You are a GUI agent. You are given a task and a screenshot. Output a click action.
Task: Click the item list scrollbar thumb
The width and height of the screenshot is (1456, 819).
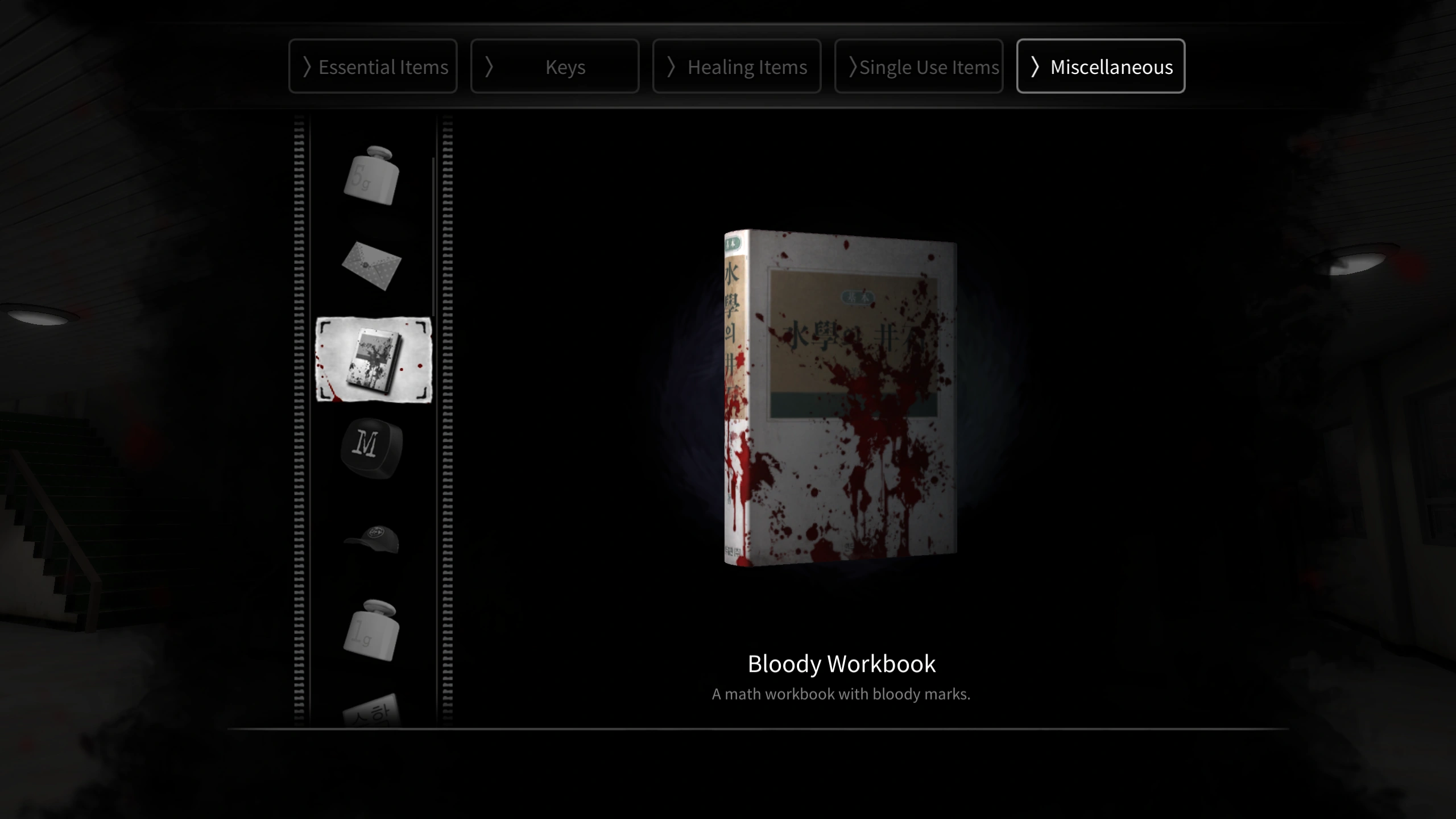click(x=433, y=236)
